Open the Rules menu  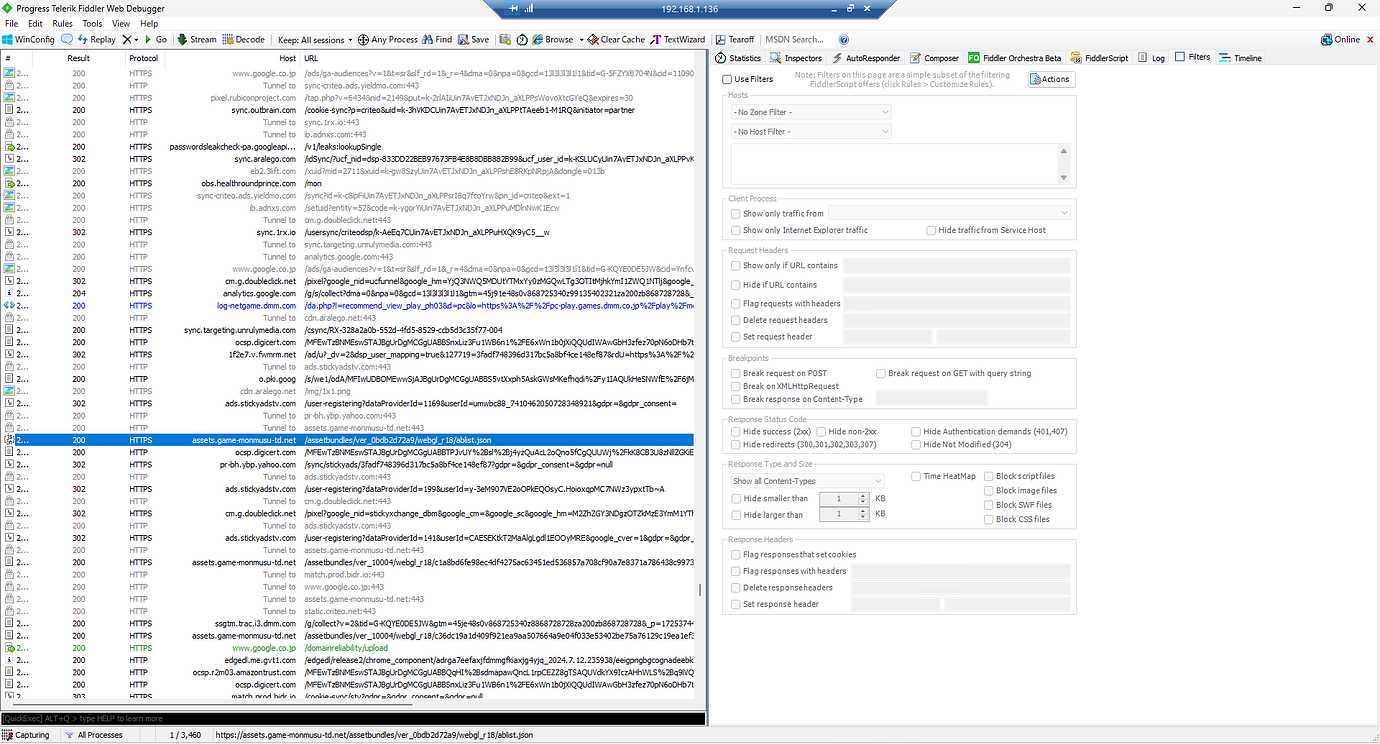[x=62, y=23]
